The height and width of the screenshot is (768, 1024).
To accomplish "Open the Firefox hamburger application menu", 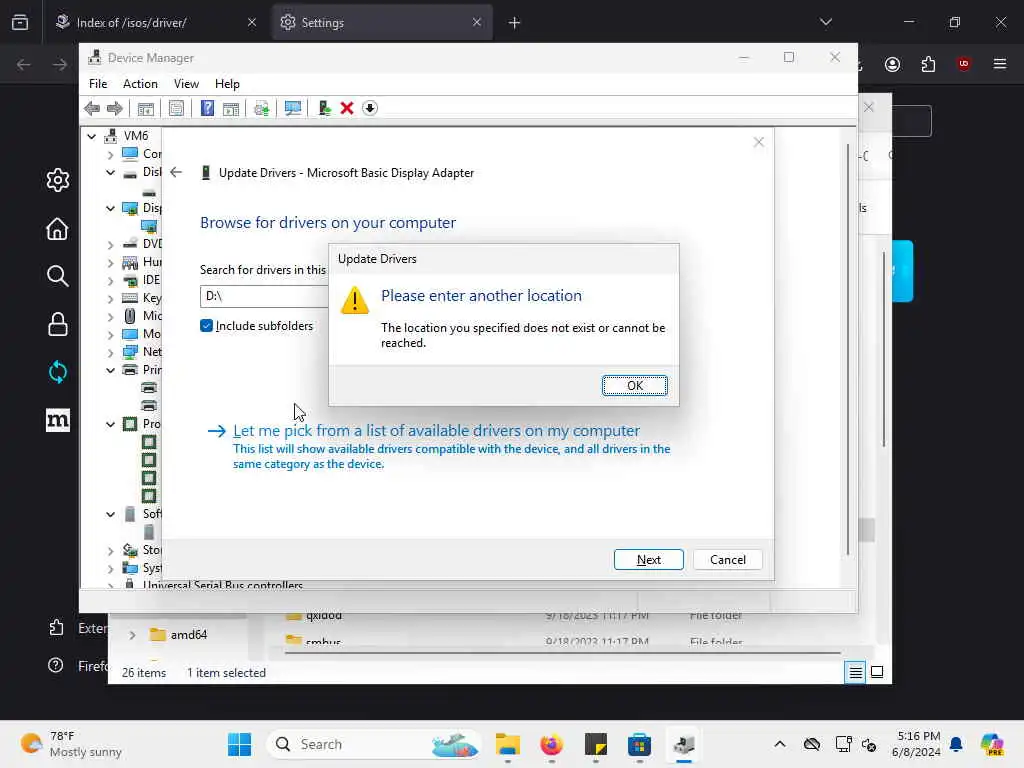I will pos(999,64).
